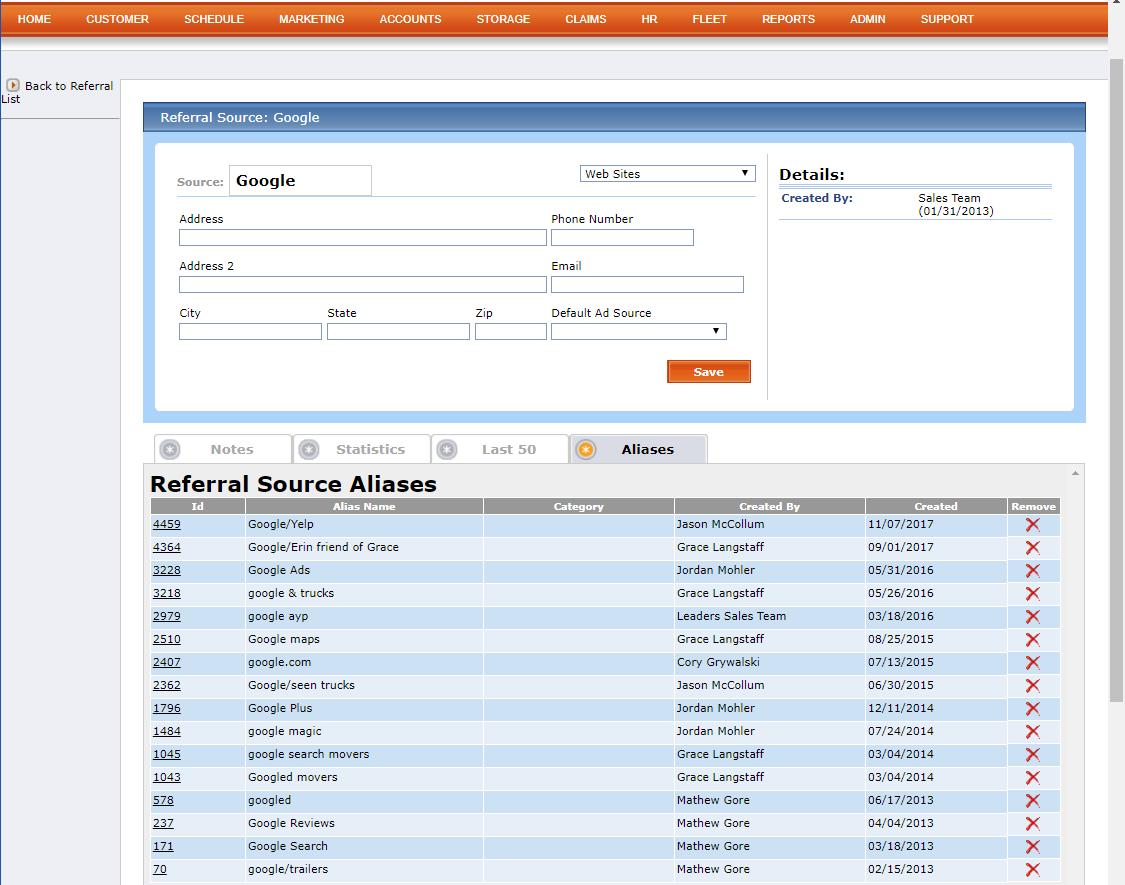The height and width of the screenshot is (885, 1125).
Task: Remove the Google/Yelp alias
Action: [1032, 525]
